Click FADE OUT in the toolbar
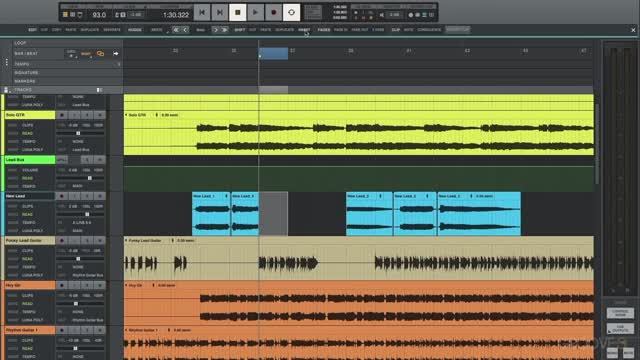The height and width of the screenshot is (360, 640). pos(360,30)
